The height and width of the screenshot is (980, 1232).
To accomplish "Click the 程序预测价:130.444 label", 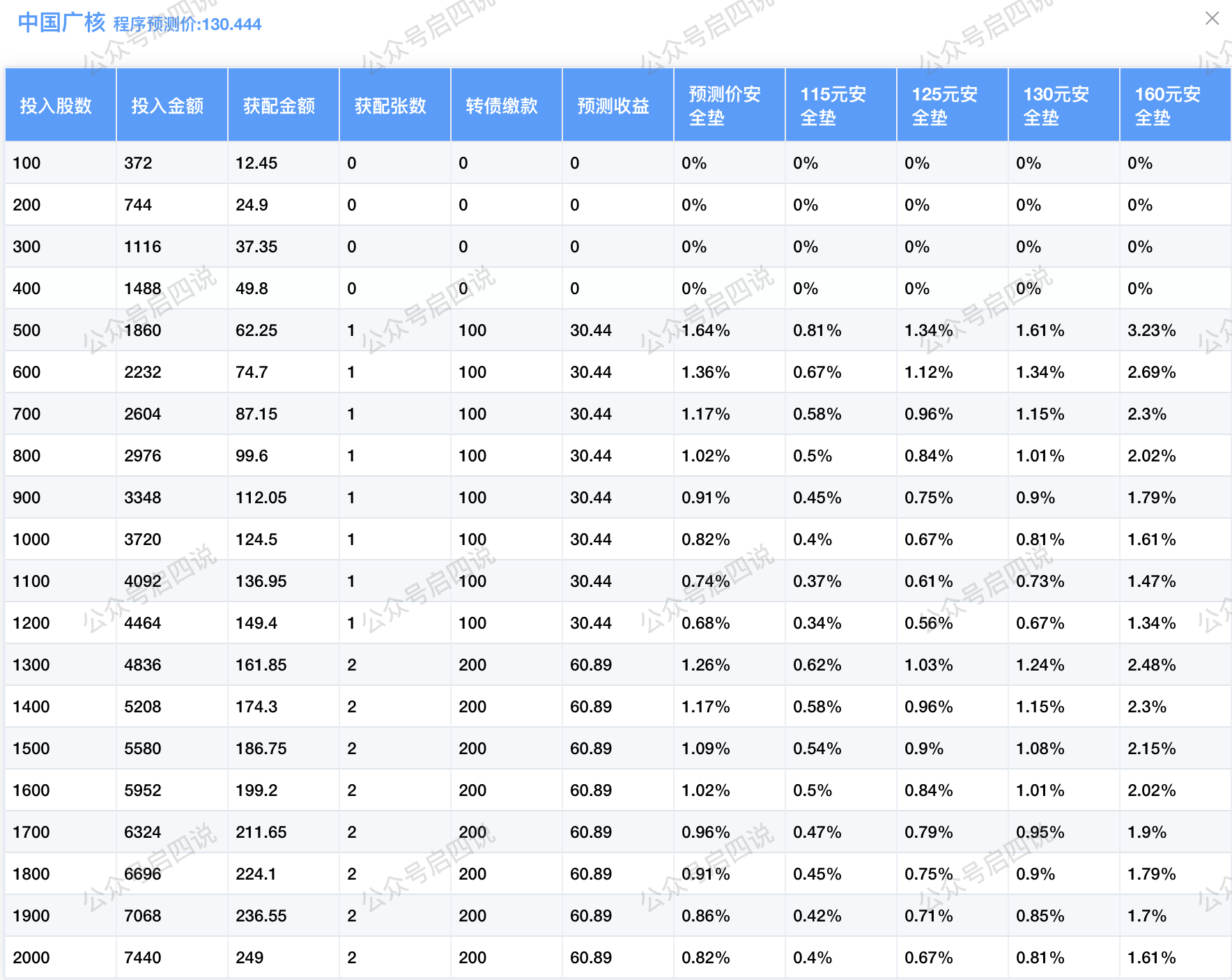I will tap(187, 24).
